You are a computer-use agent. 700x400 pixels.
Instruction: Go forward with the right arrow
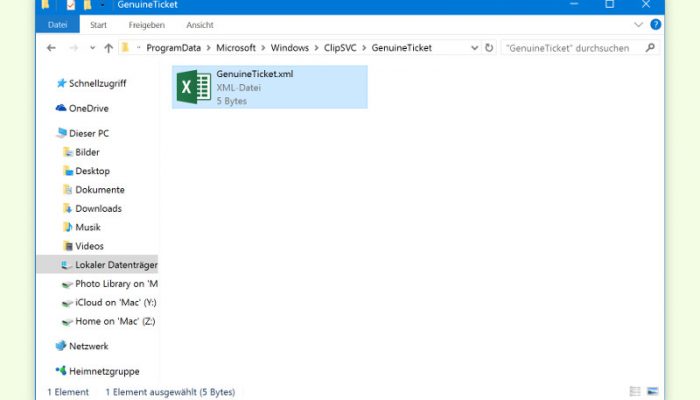[74, 48]
